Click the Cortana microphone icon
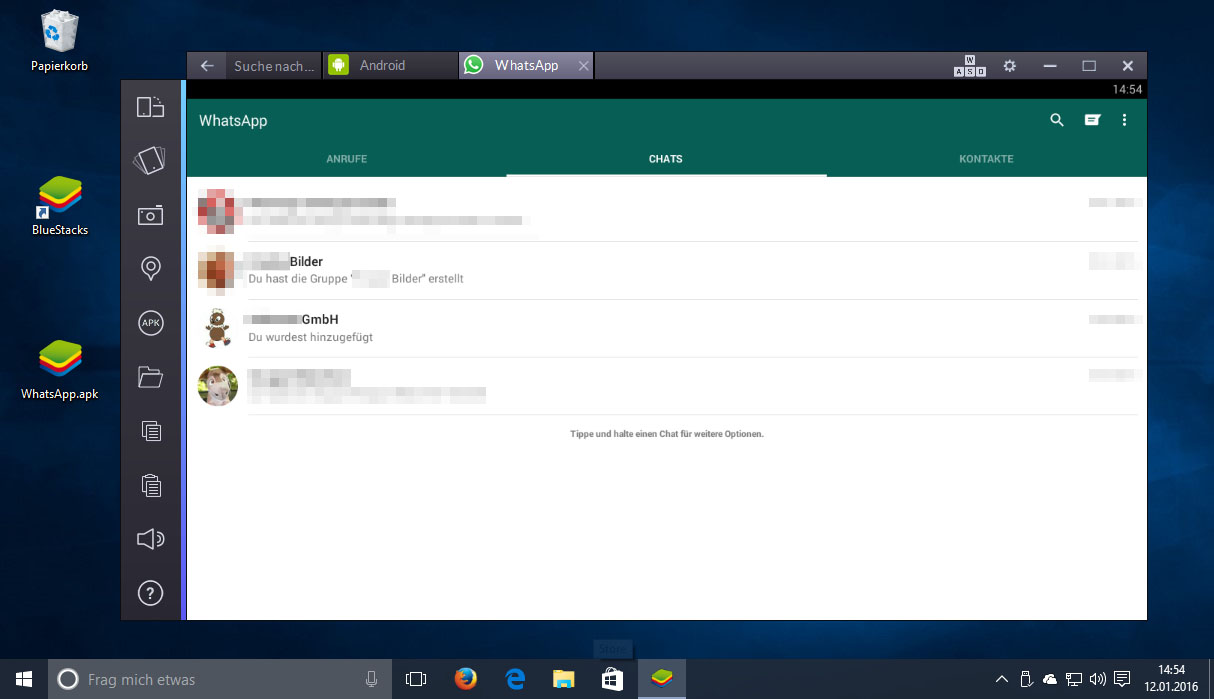The image size is (1214, 699). [x=372, y=679]
